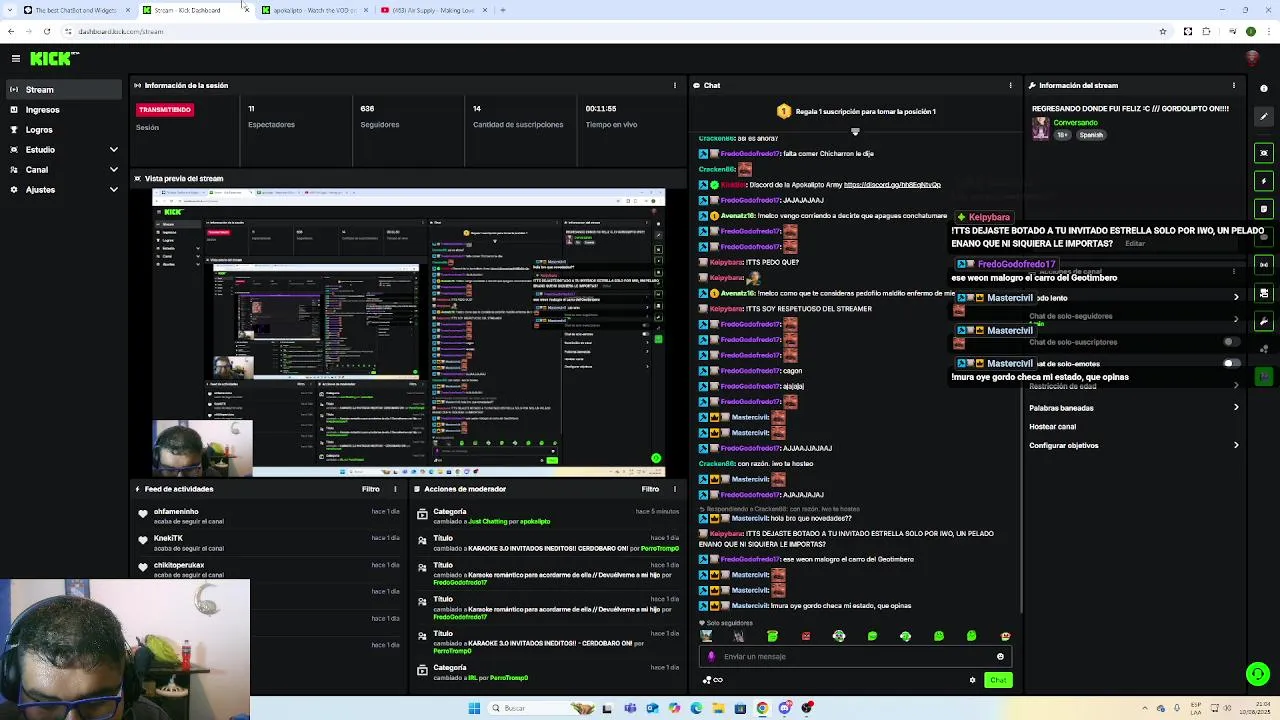Screen dimensions: 1280x720
Task: Open three-dot menu of Acciones de moderador
Action: coord(675,489)
